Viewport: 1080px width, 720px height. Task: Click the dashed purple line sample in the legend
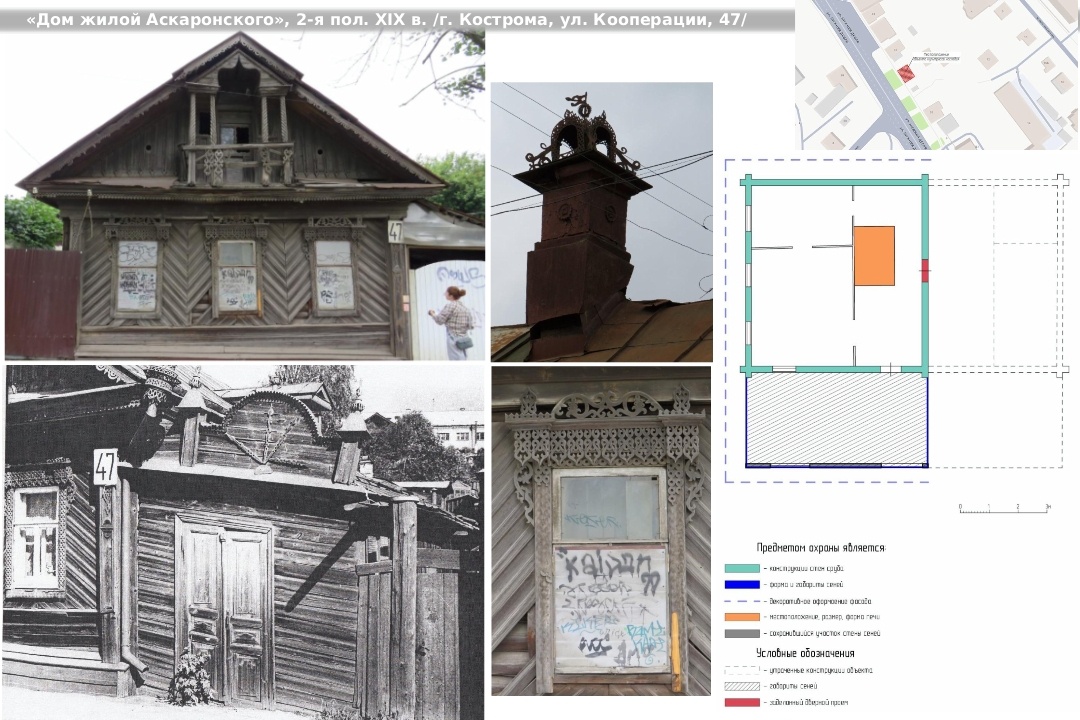click(742, 601)
